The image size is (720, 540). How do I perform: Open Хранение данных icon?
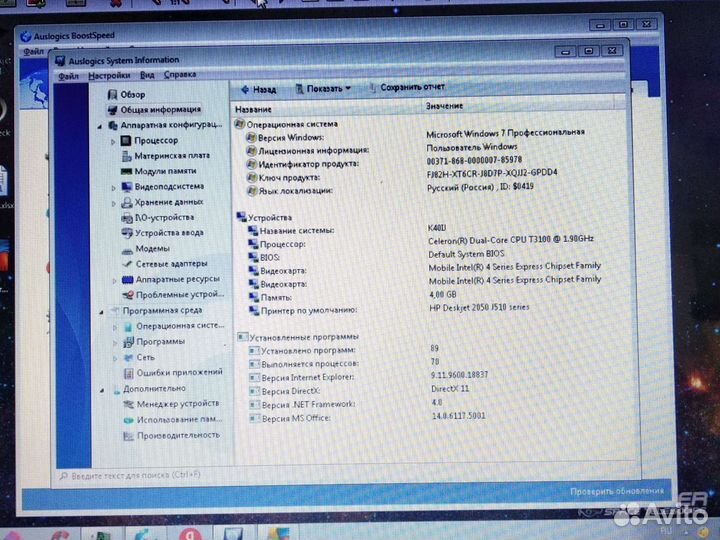coord(127,202)
